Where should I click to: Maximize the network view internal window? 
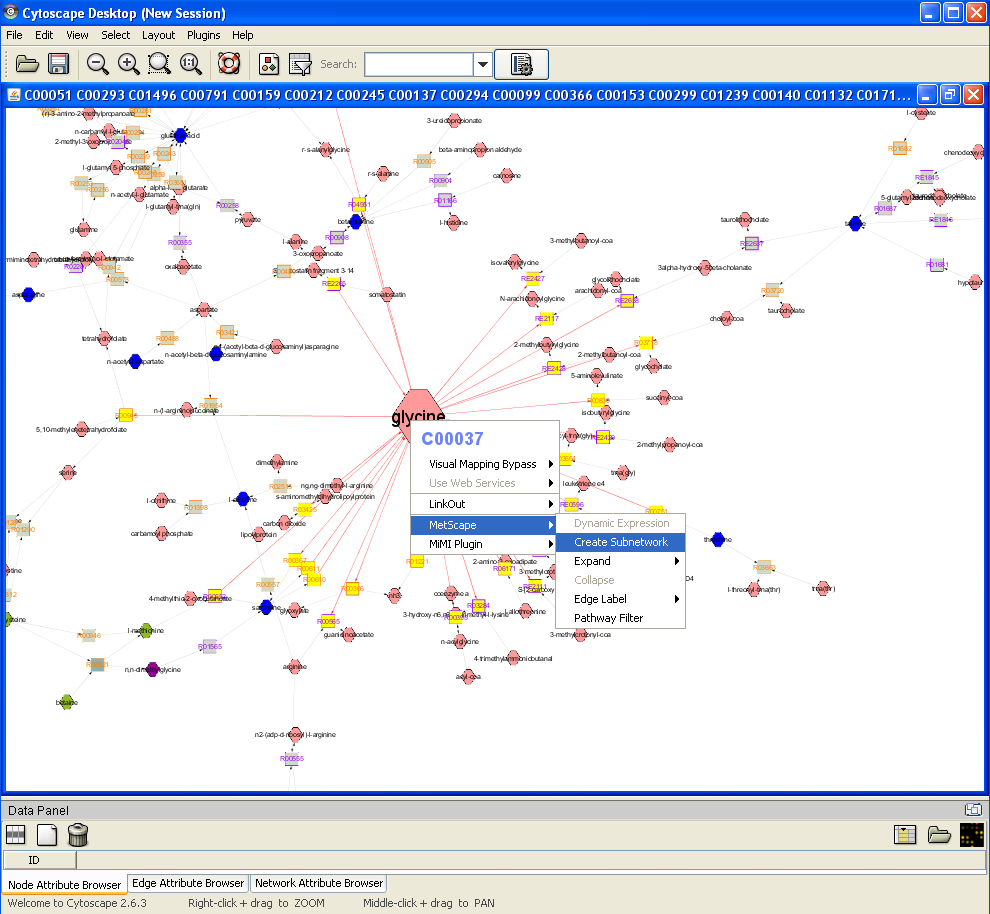coord(950,95)
